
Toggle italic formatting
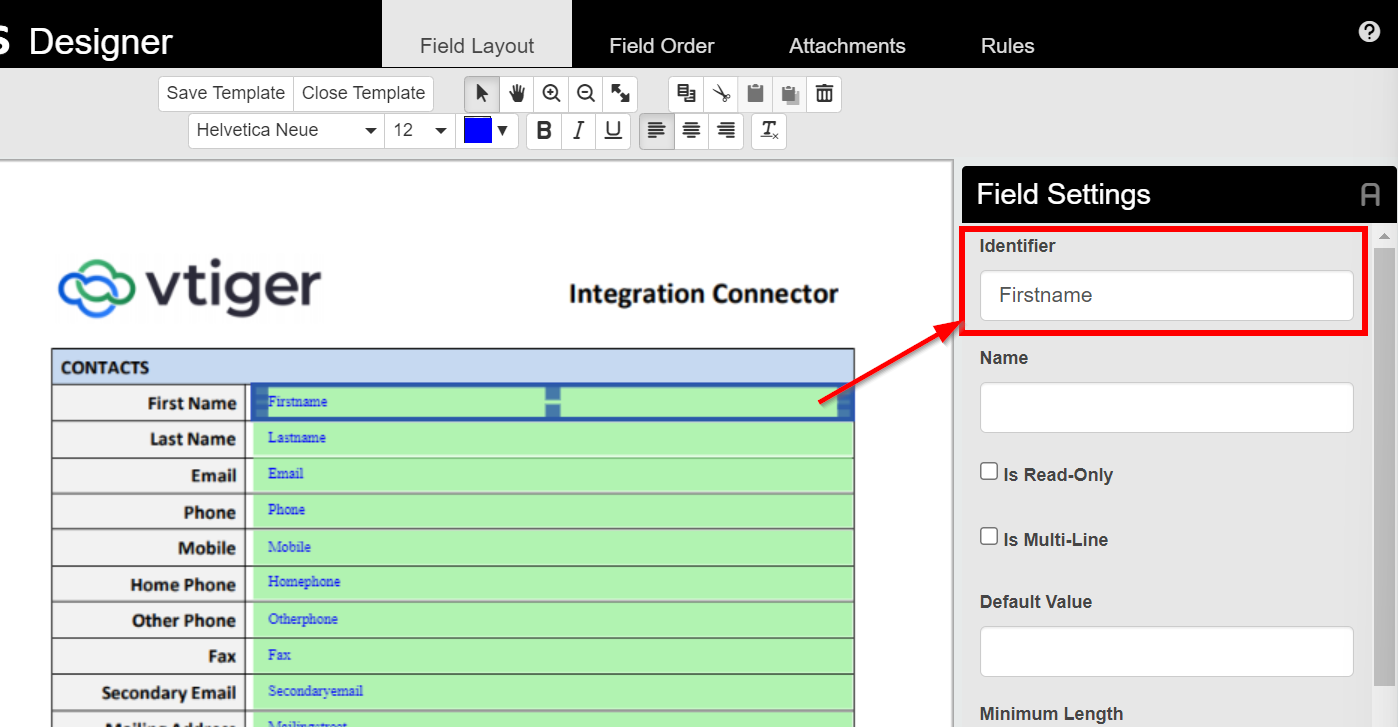click(x=578, y=130)
